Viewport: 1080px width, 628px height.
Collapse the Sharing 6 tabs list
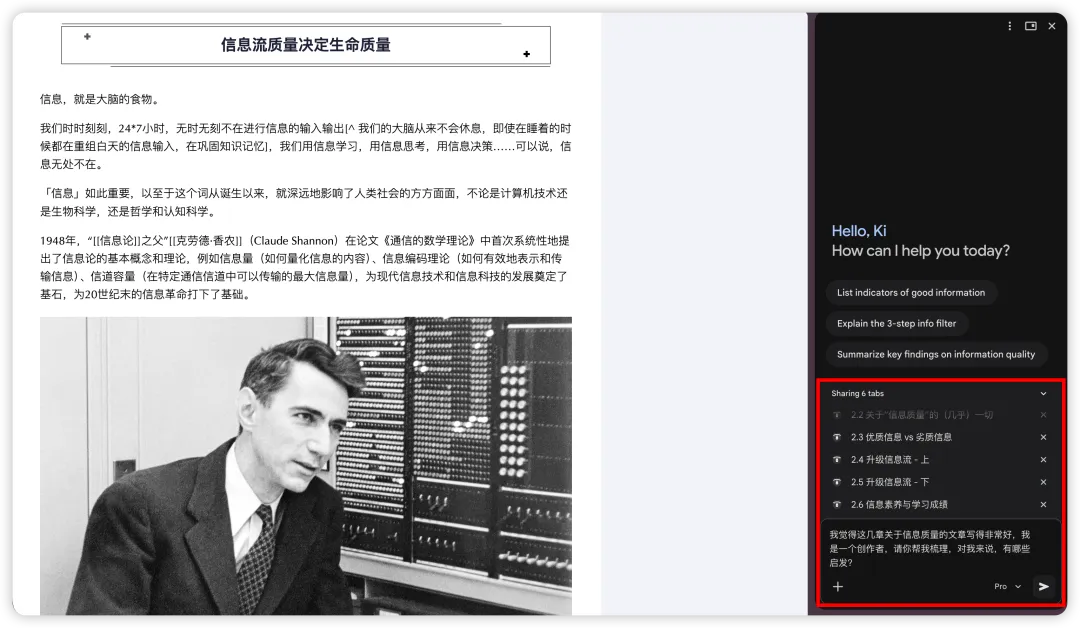coord(1043,393)
